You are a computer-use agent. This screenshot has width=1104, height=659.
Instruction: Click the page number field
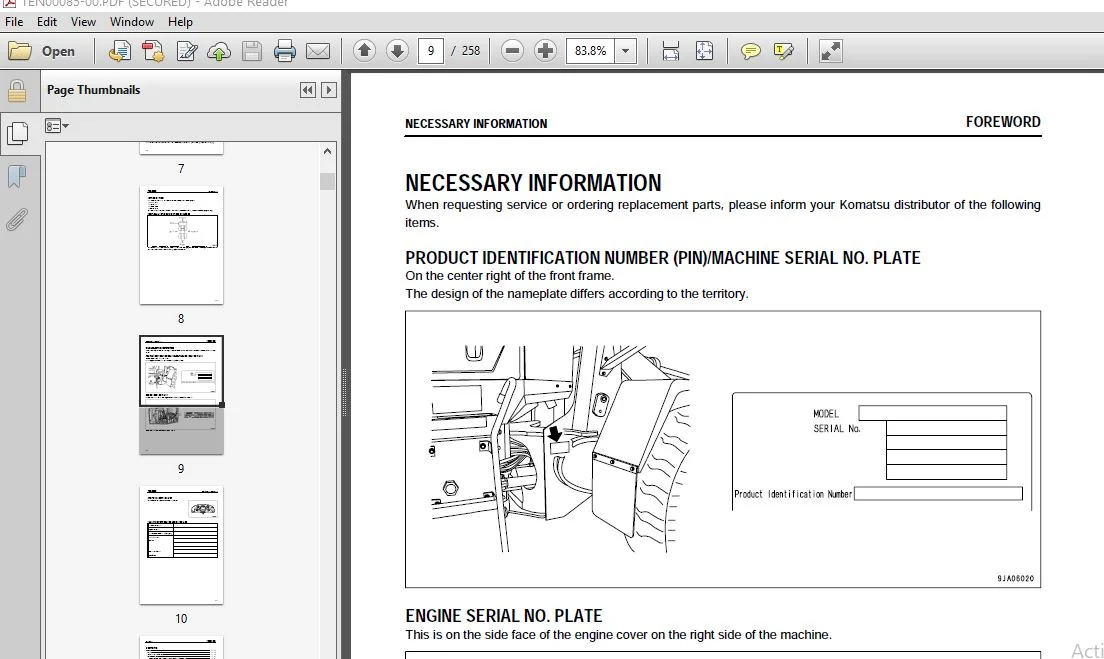tap(431, 51)
